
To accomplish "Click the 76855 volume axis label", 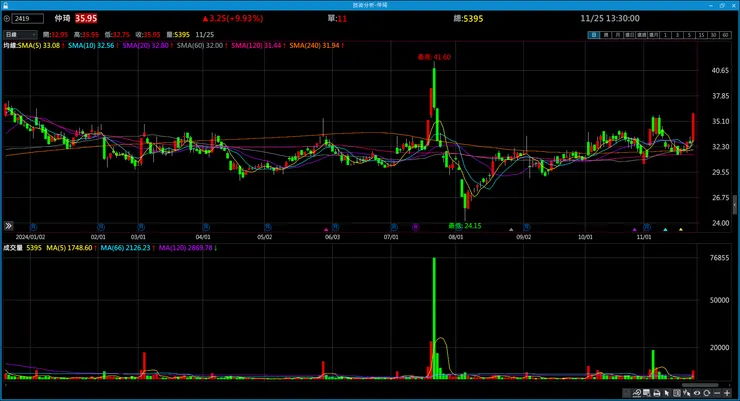I will point(719,258).
